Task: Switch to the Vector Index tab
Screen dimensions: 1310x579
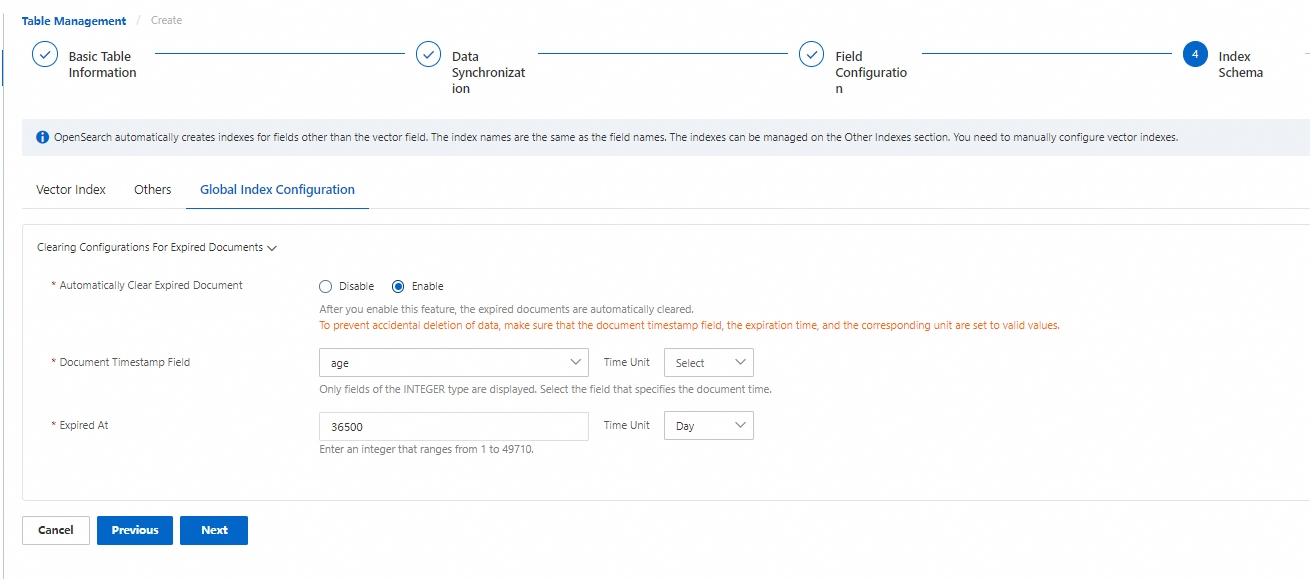Action: click(71, 189)
